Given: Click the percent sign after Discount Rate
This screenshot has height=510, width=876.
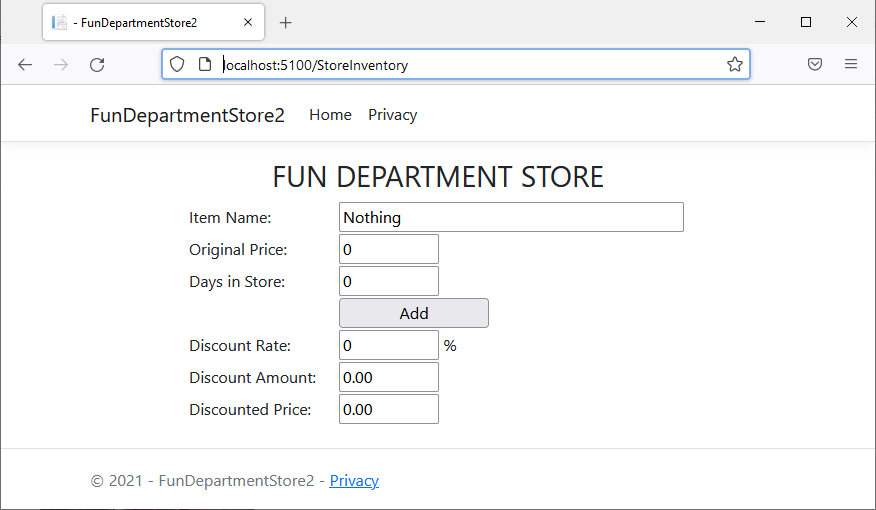Looking at the screenshot, I should 450,346.
